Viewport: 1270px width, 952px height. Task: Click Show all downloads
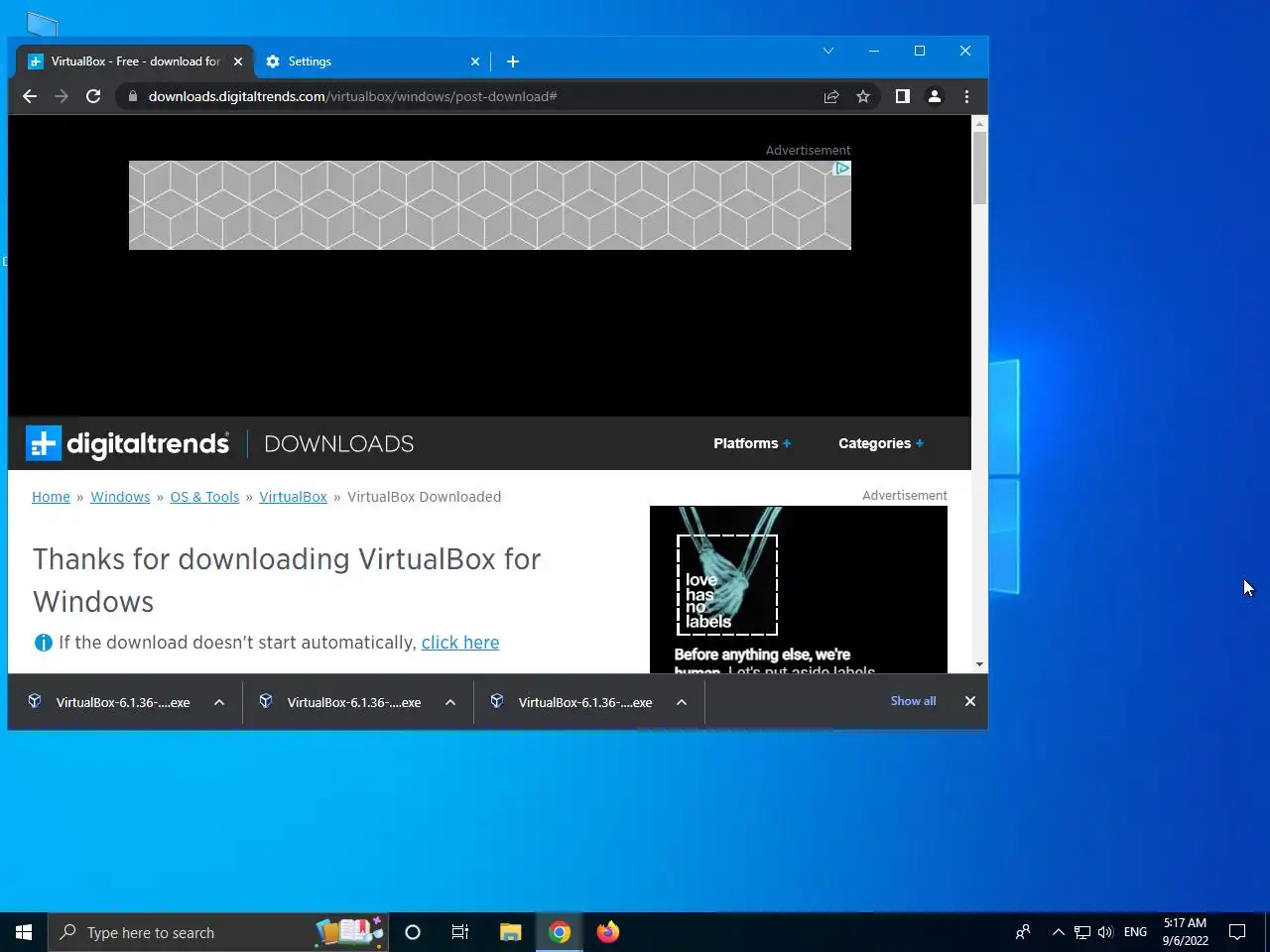[x=913, y=701]
